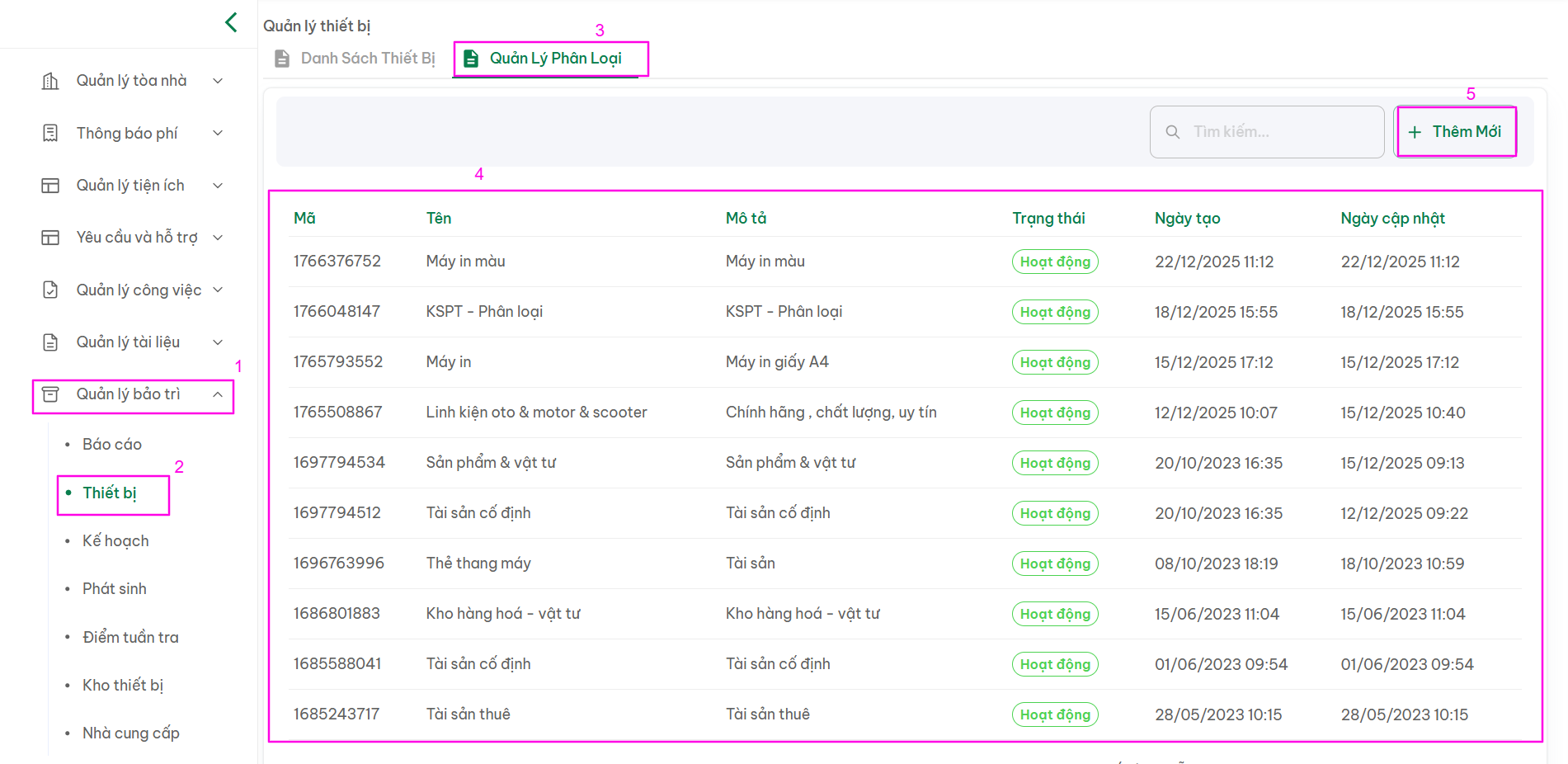Collapse the Quản lý bảo trì submenu chevron
The width and height of the screenshot is (1568, 764).
pos(218,394)
